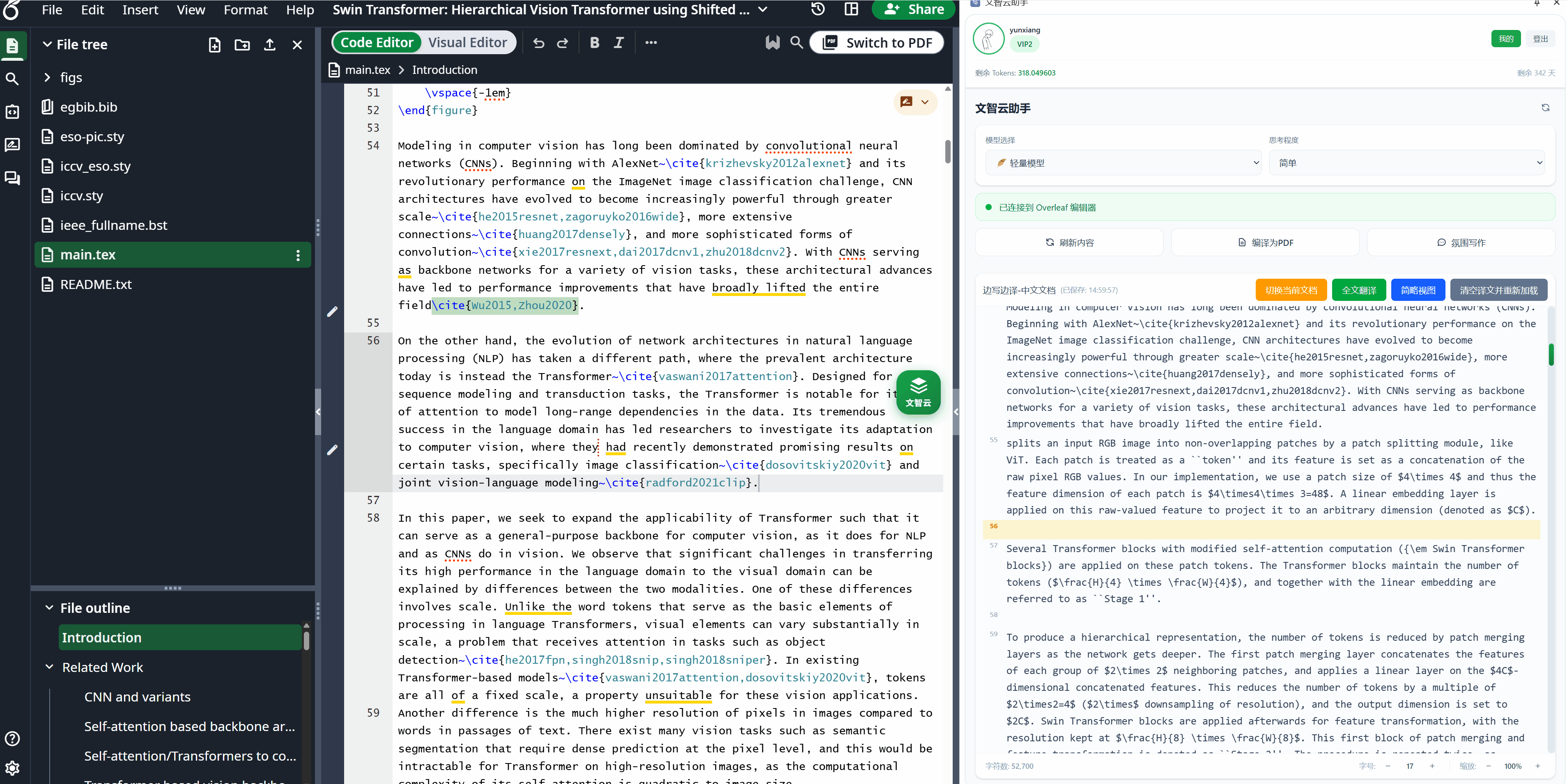Open the project search icon in left sidebar

click(x=12, y=78)
